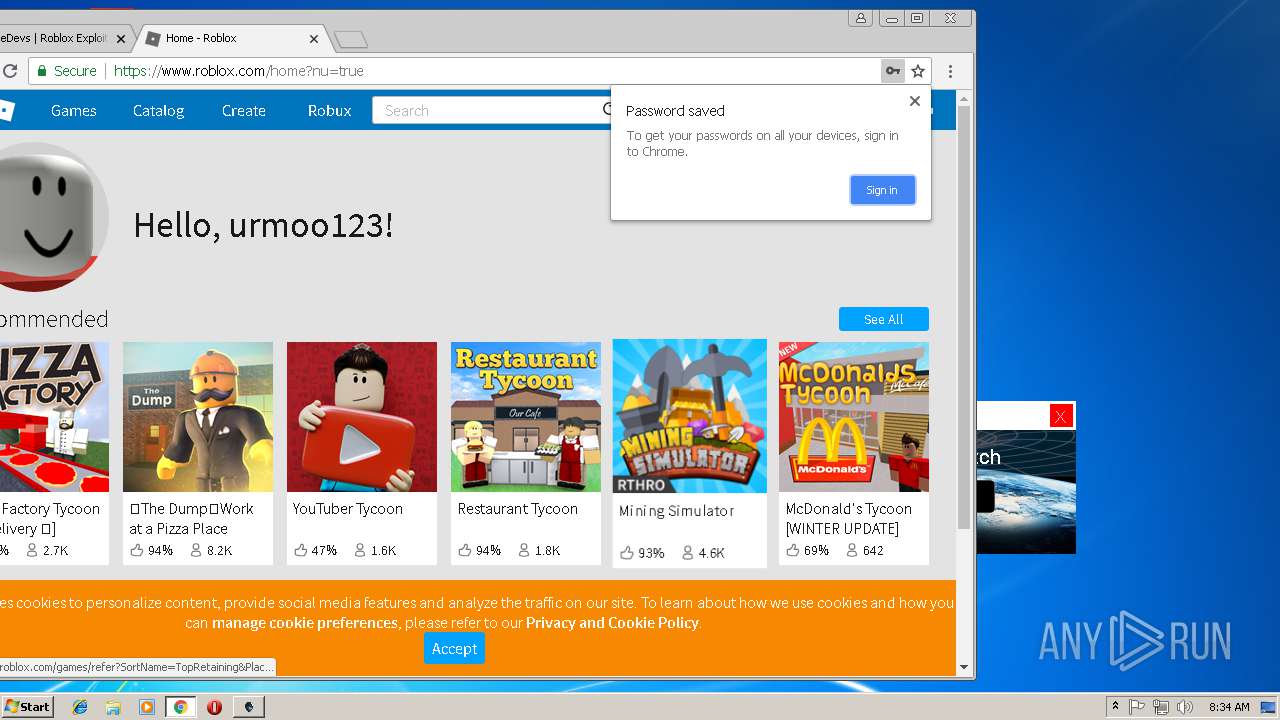Click The Dump Work at a Pizza Place title
The width and height of the screenshot is (1280, 720).
pos(191,519)
